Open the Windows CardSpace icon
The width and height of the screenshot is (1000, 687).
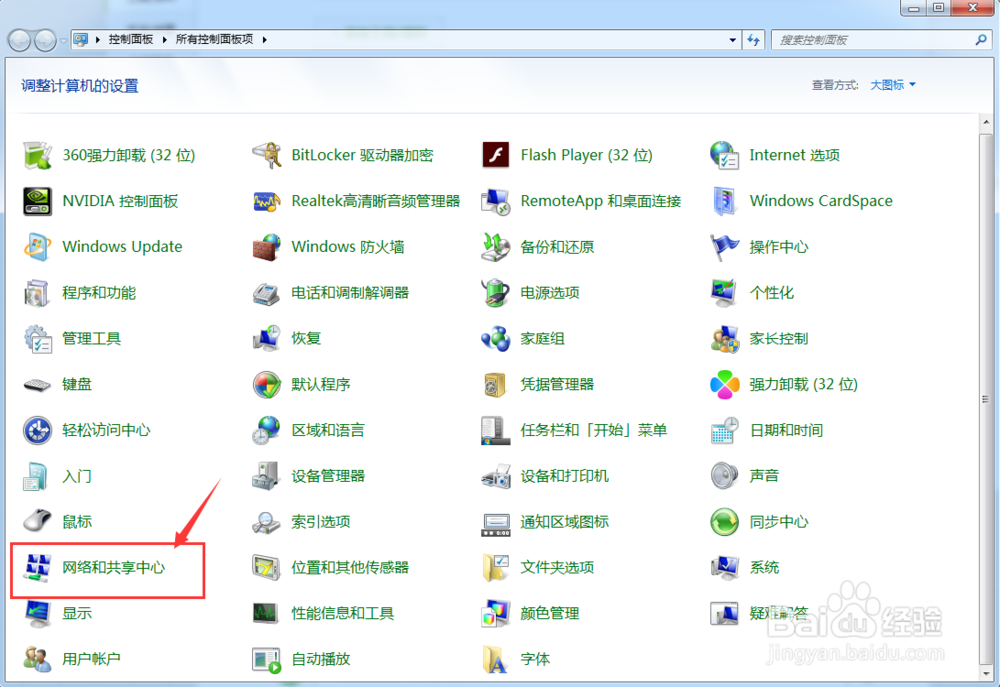click(x=724, y=201)
